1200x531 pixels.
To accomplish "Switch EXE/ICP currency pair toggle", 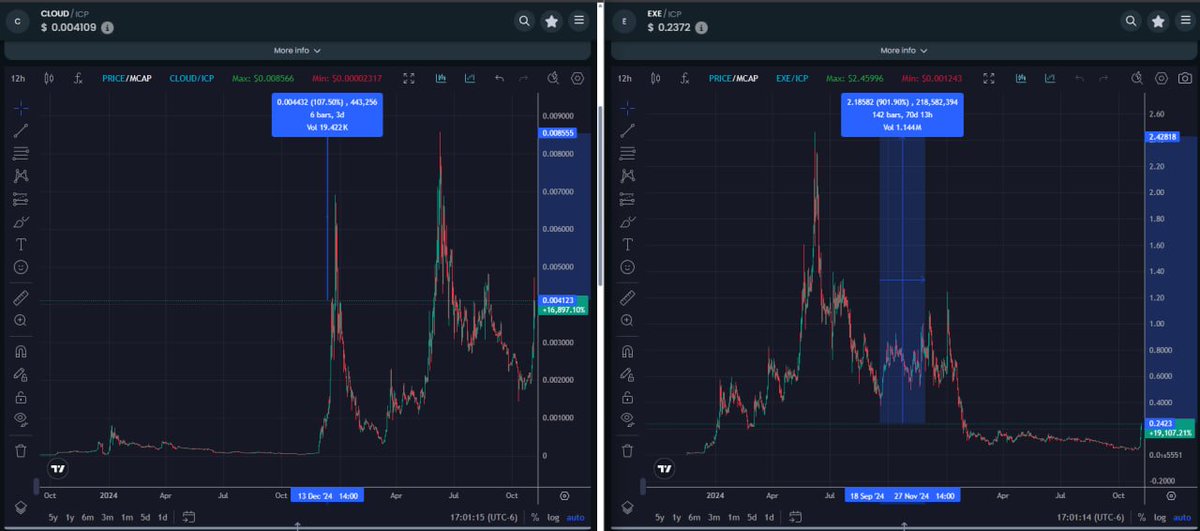I will tap(792, 78).
